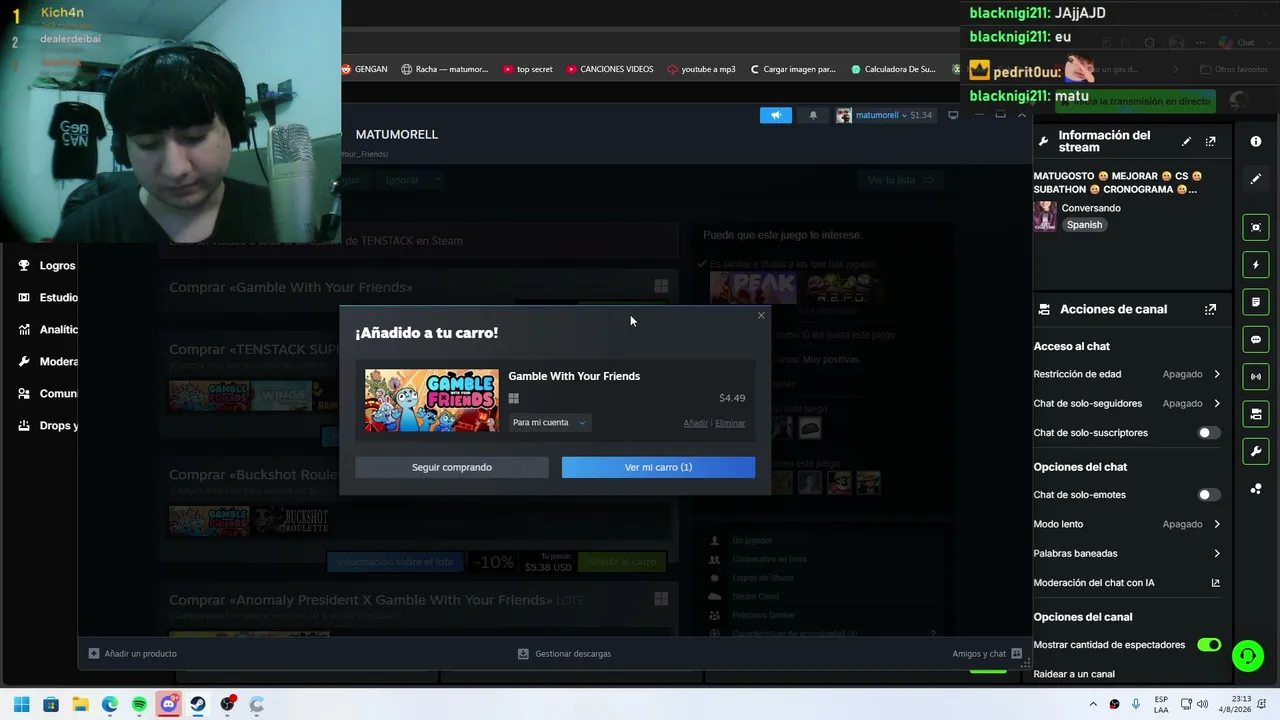Open 'Amigos y chat' in Steam
The height and width of the screenshot is (720, 1280).
pos(987,654)
